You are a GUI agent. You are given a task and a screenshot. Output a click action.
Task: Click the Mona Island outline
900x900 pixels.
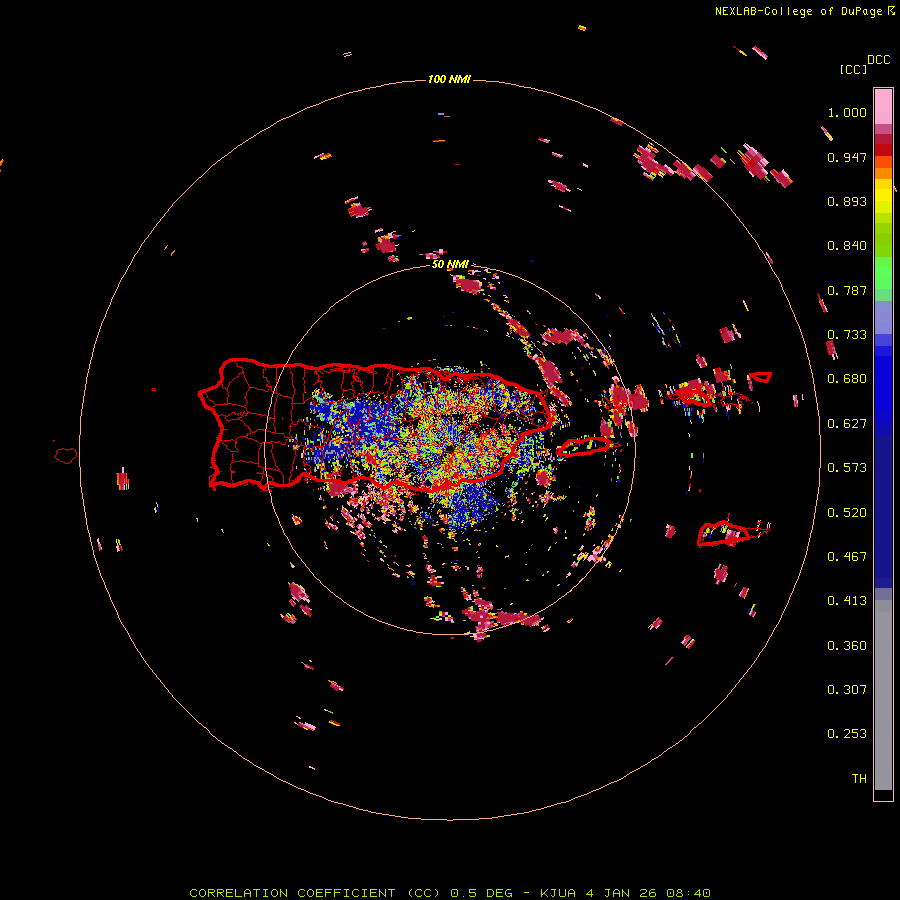click(x=66, y=456)
